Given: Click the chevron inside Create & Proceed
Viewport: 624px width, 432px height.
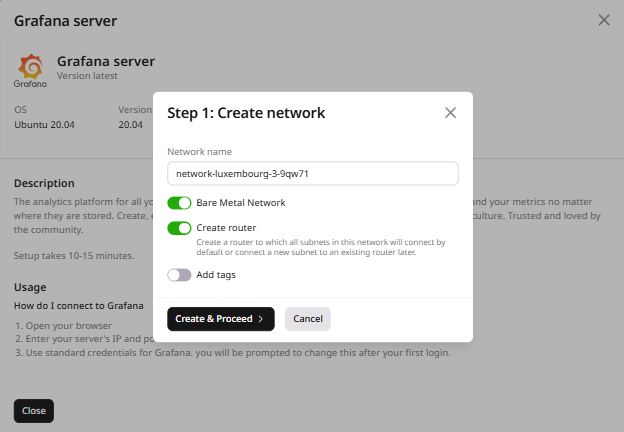Looking at the screenshot, I should pos(261,319).
